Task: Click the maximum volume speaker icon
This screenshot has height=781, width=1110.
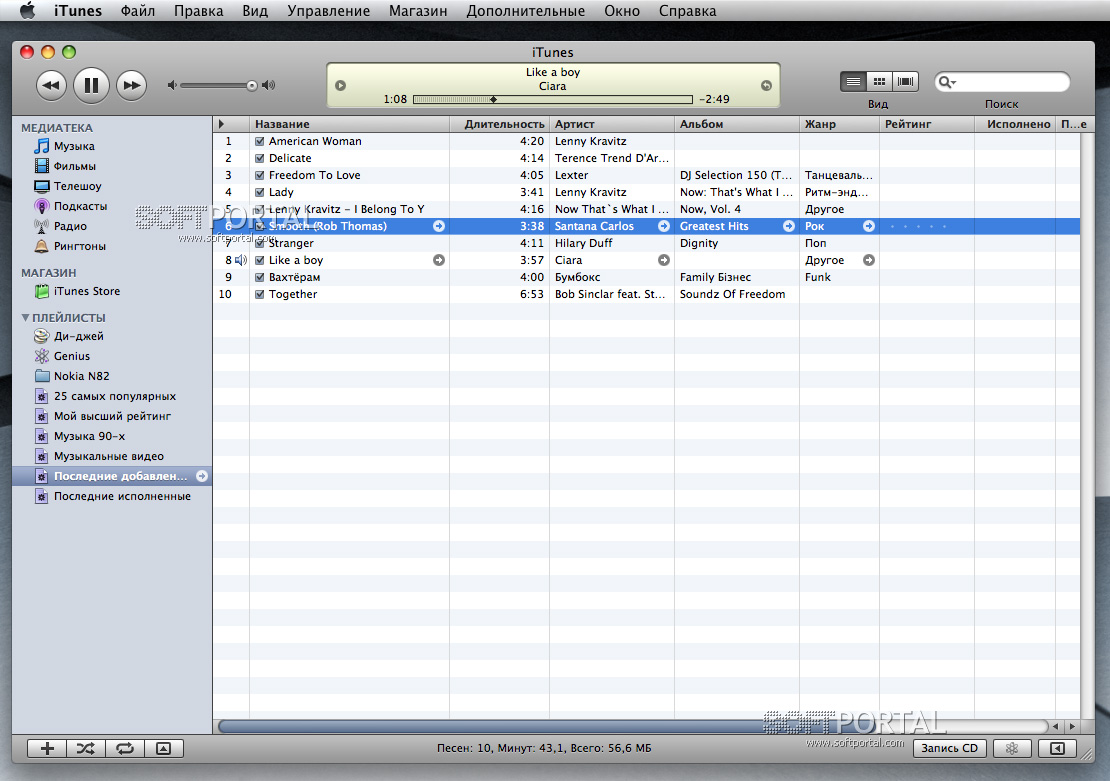Action: pyautogui.click(x=268, y=86)
